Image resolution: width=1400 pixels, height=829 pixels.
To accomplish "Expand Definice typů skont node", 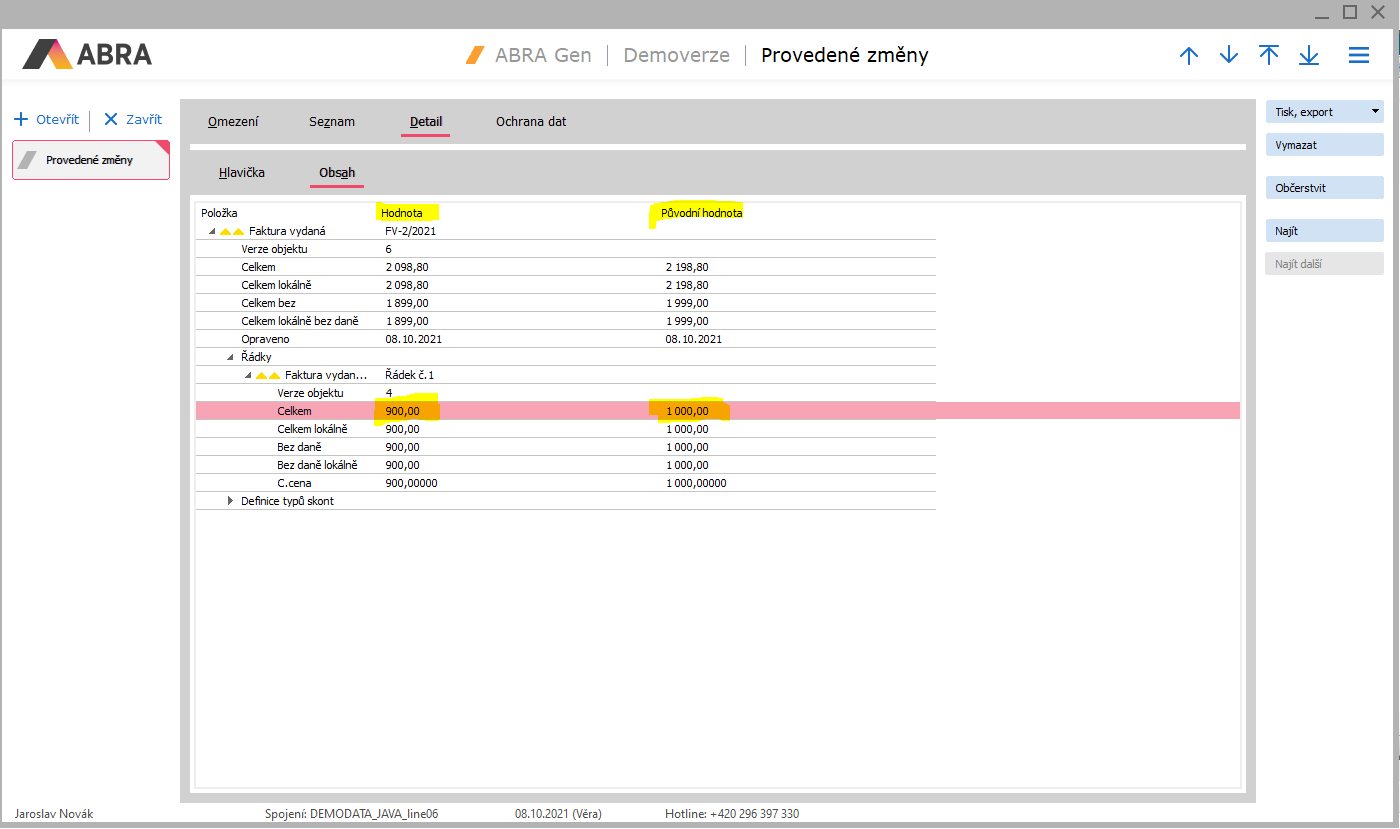I will click(x=230, y=501).
